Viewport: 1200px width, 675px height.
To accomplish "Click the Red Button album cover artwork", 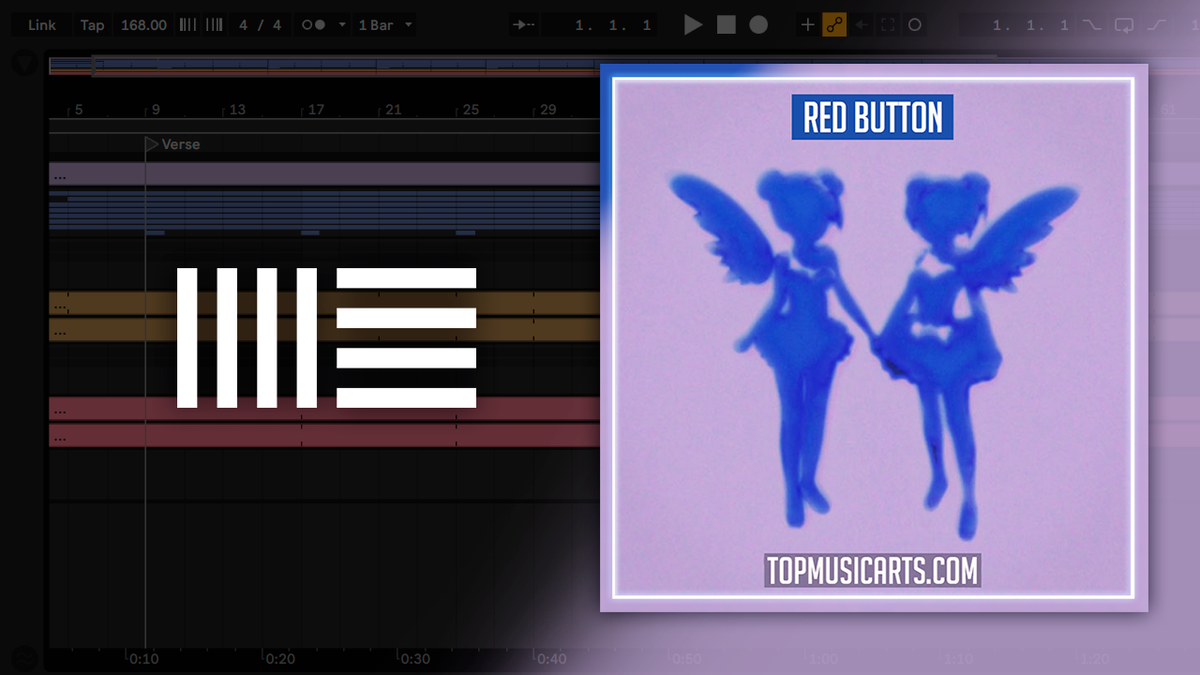I will tap(874, 338).
